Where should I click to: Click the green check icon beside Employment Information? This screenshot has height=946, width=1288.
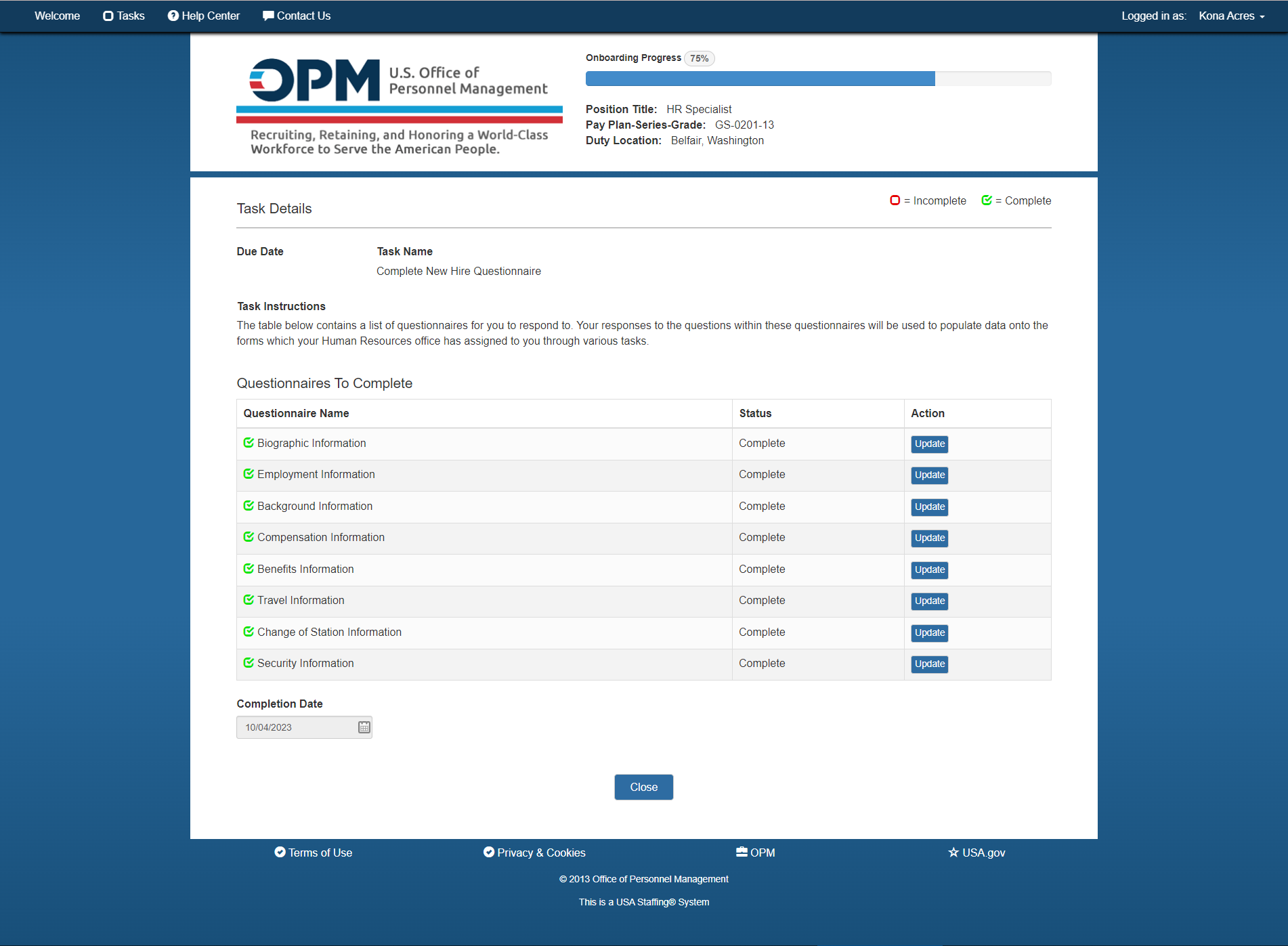[x=249, y=474]
